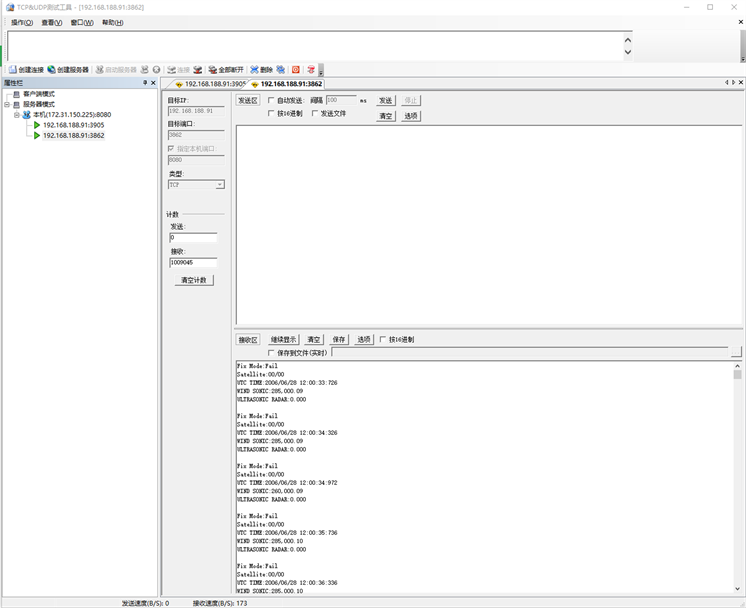The height and width of the screenshot is (608, 746).
Task: Click the receive log vertical scrollbar
Action: point(737,470)
